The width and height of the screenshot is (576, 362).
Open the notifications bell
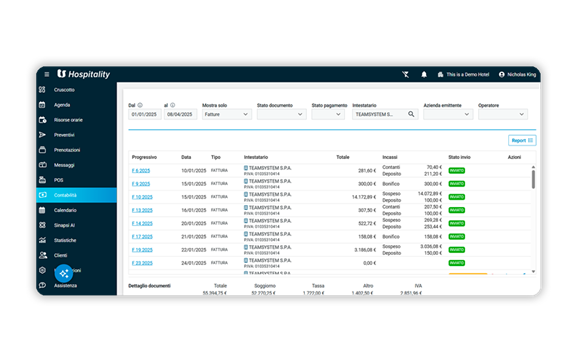pos(424,75)
